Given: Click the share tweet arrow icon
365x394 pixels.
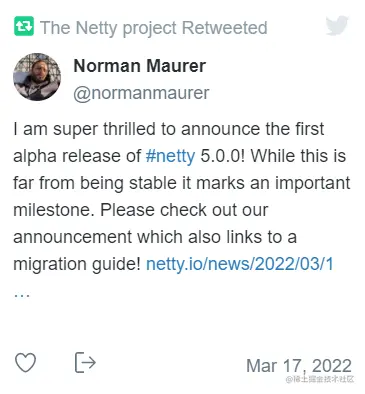Looking at the screenshot, I should (x=85, y=362).
